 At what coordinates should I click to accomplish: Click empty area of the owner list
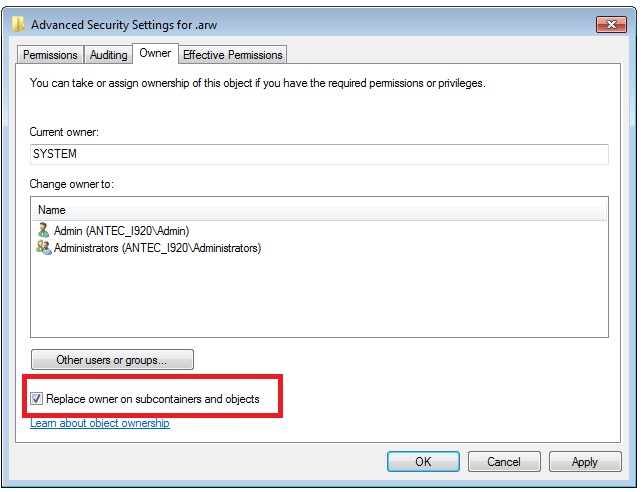click(x=319, y=295)
